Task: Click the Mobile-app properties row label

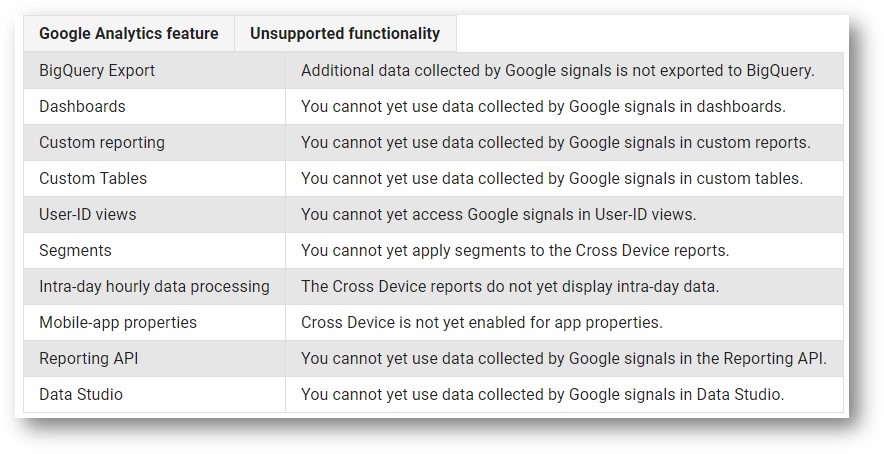Action: click(x=118, y=322)
